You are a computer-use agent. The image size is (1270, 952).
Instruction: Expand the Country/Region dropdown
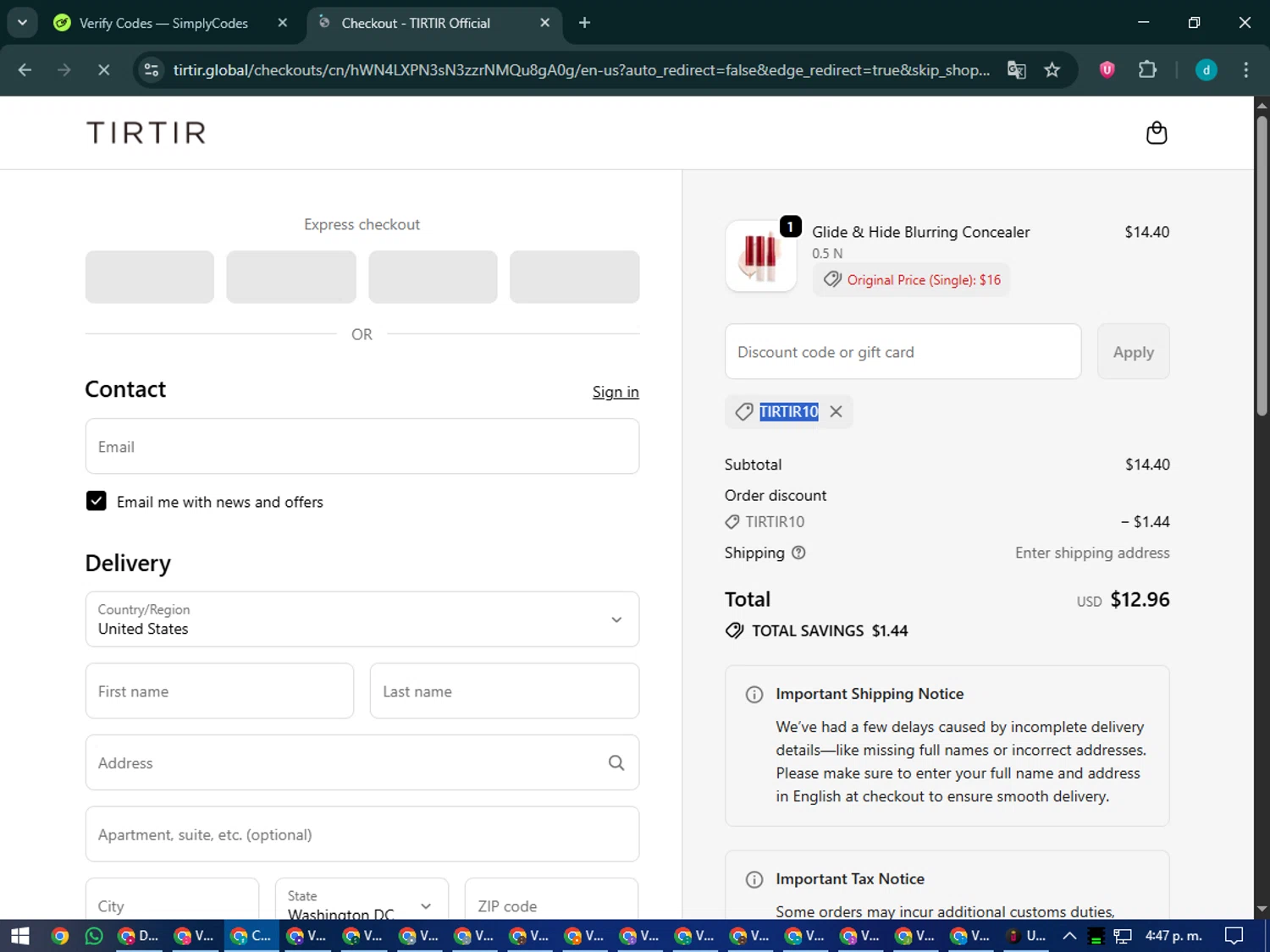coord(362,619)
